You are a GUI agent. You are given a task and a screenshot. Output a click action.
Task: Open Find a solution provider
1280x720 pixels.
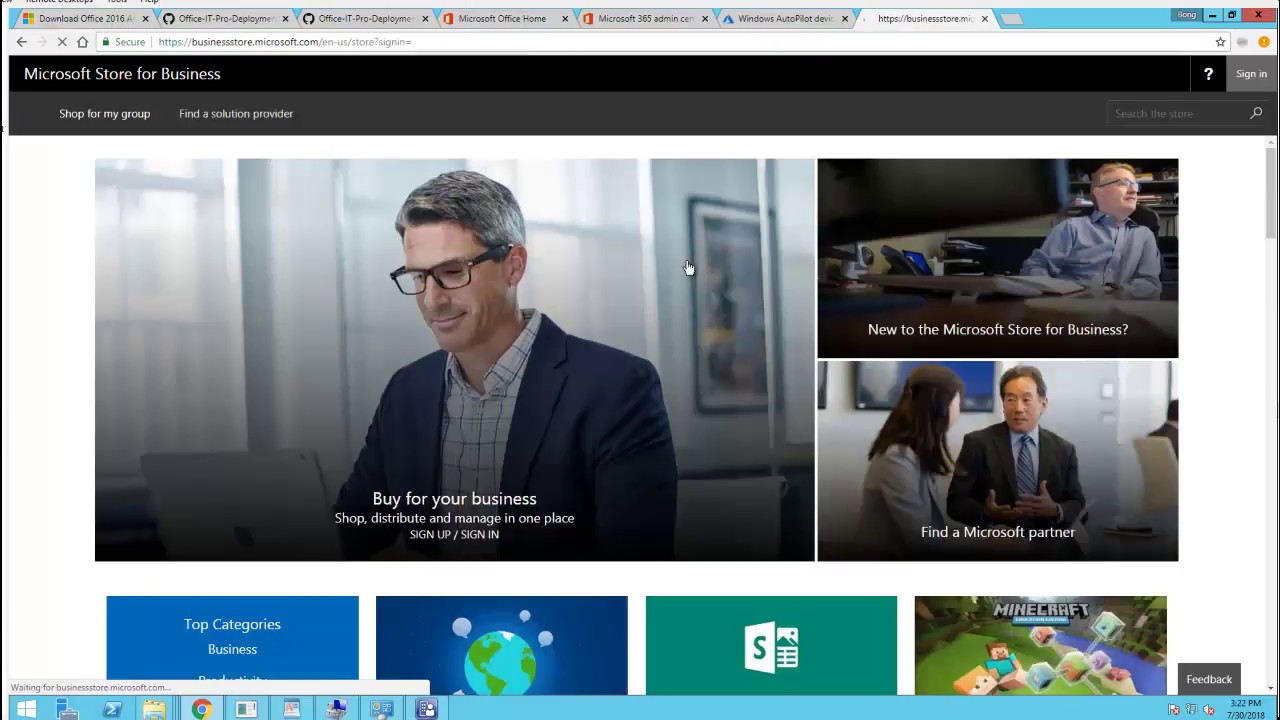pos(236,113)
